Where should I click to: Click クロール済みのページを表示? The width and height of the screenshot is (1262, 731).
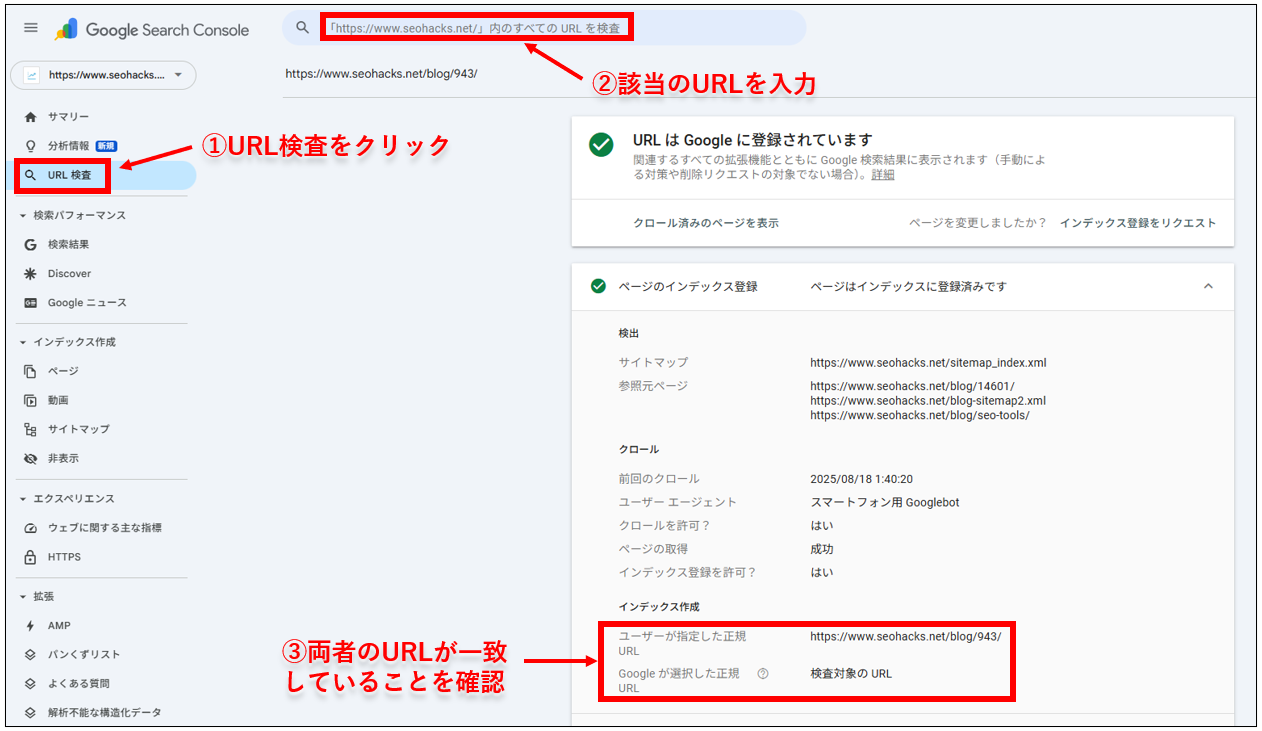pyautogui.click(x=706, y=223)
